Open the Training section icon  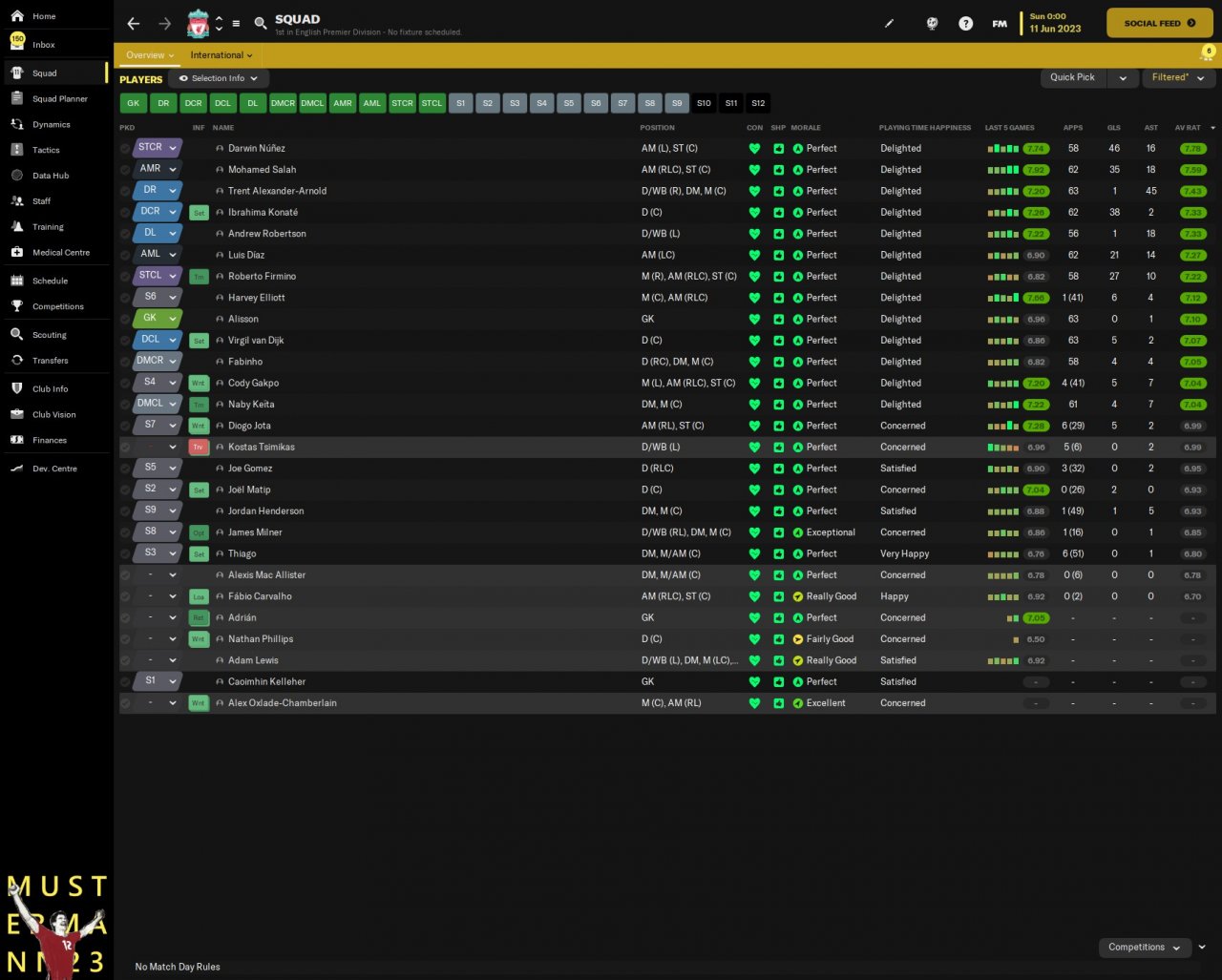17,226
